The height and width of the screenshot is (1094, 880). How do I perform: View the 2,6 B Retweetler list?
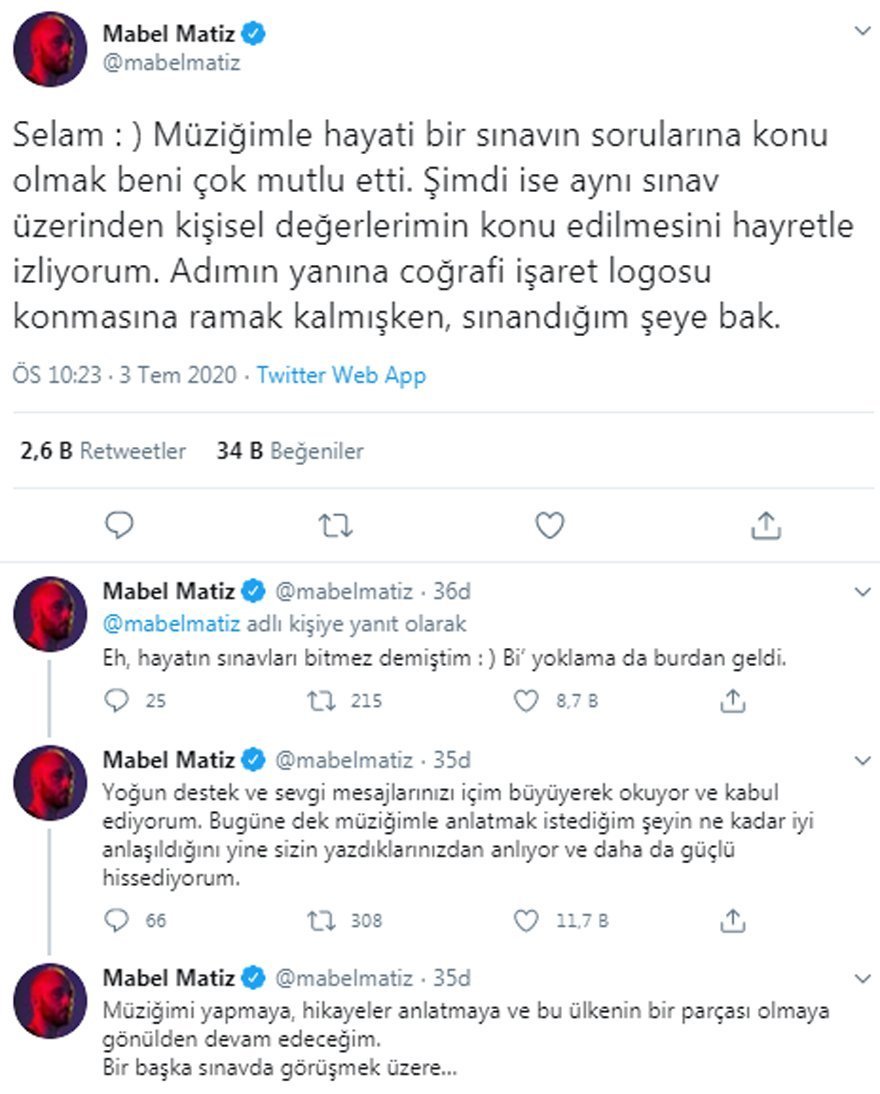tap(103, 451)
